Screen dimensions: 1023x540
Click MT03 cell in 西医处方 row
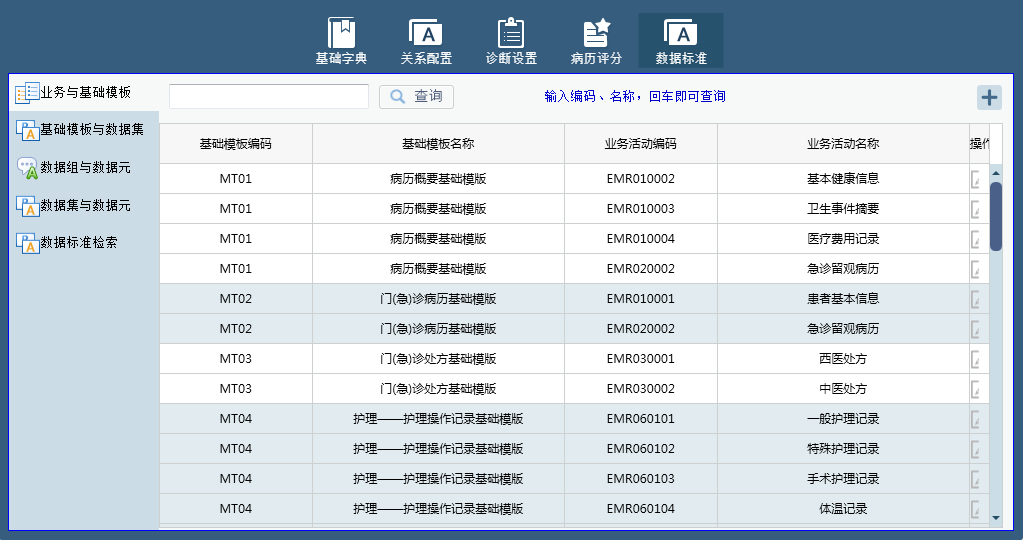(x=236, y=359)
